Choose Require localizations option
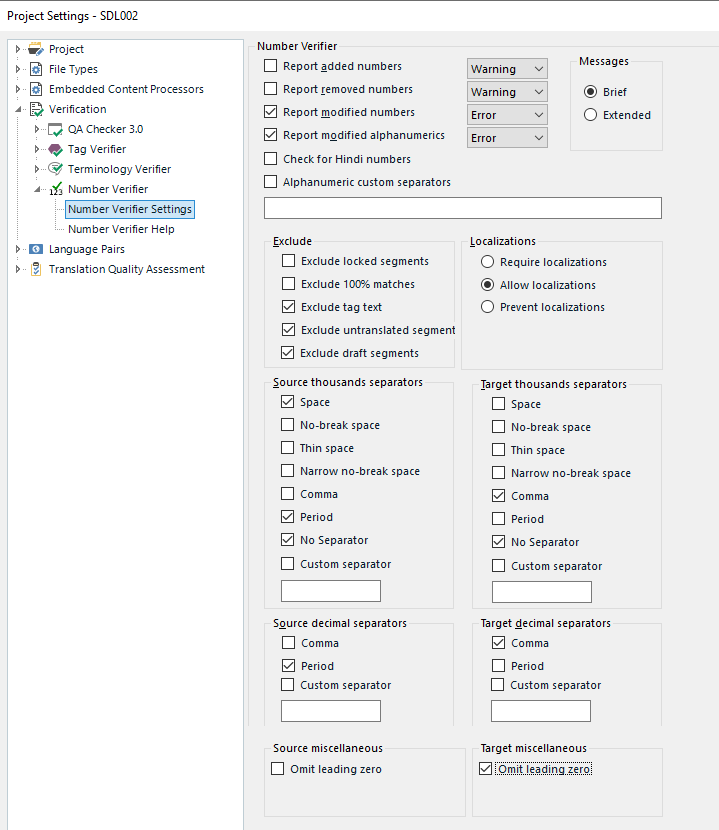Viewport: 719px width, 830px height. coord(487,261)
